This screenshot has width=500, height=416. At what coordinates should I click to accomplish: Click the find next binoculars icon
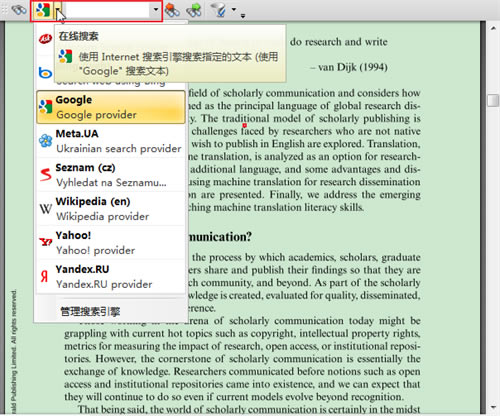coord(194,10)
